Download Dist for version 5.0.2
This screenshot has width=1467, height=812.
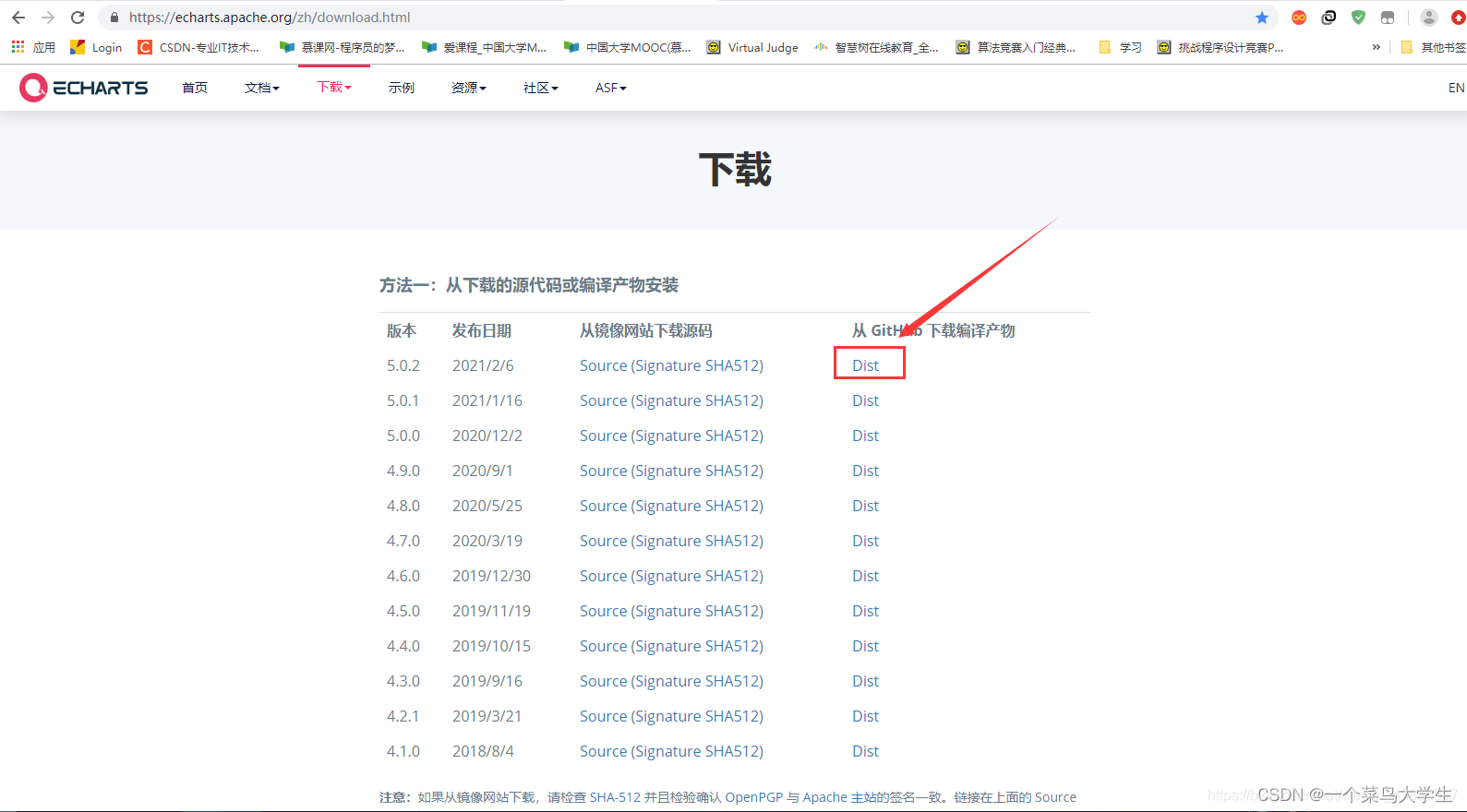pyautogui.click(x=865, y=365)
